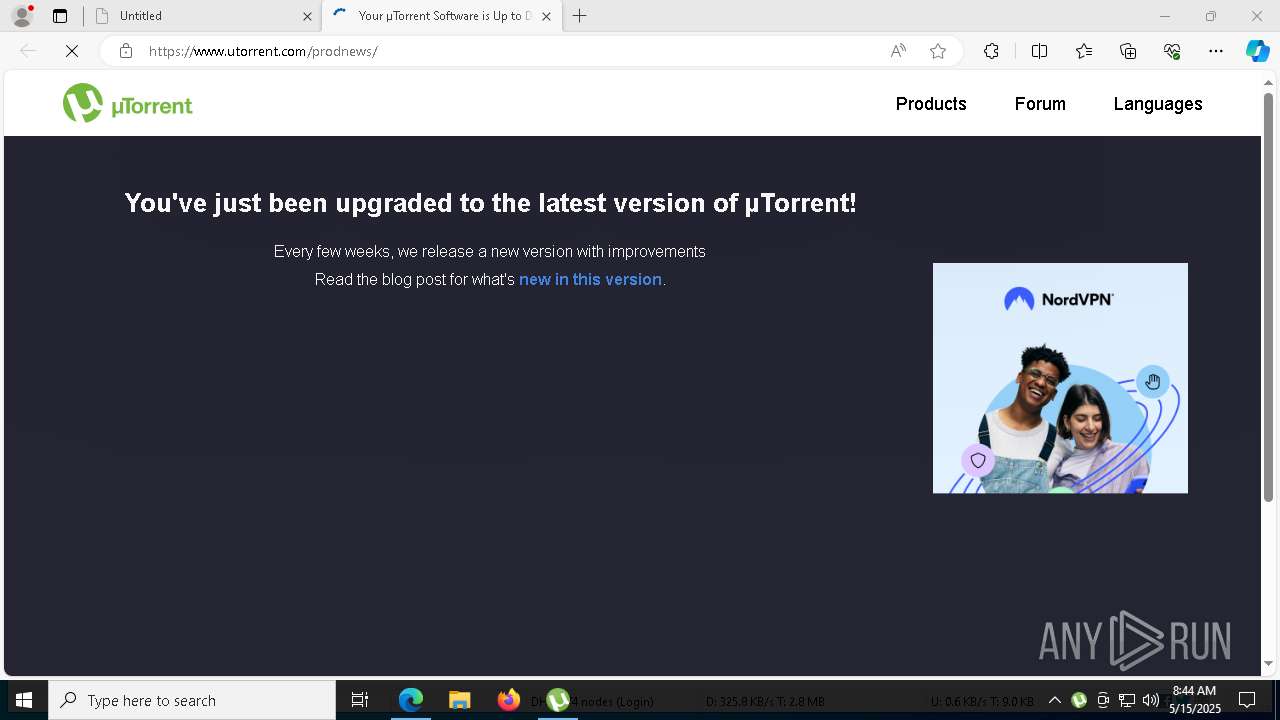Viewport: 1280px width, 720px height.
Task: Add this page to favorites
Action: (938, 51)
